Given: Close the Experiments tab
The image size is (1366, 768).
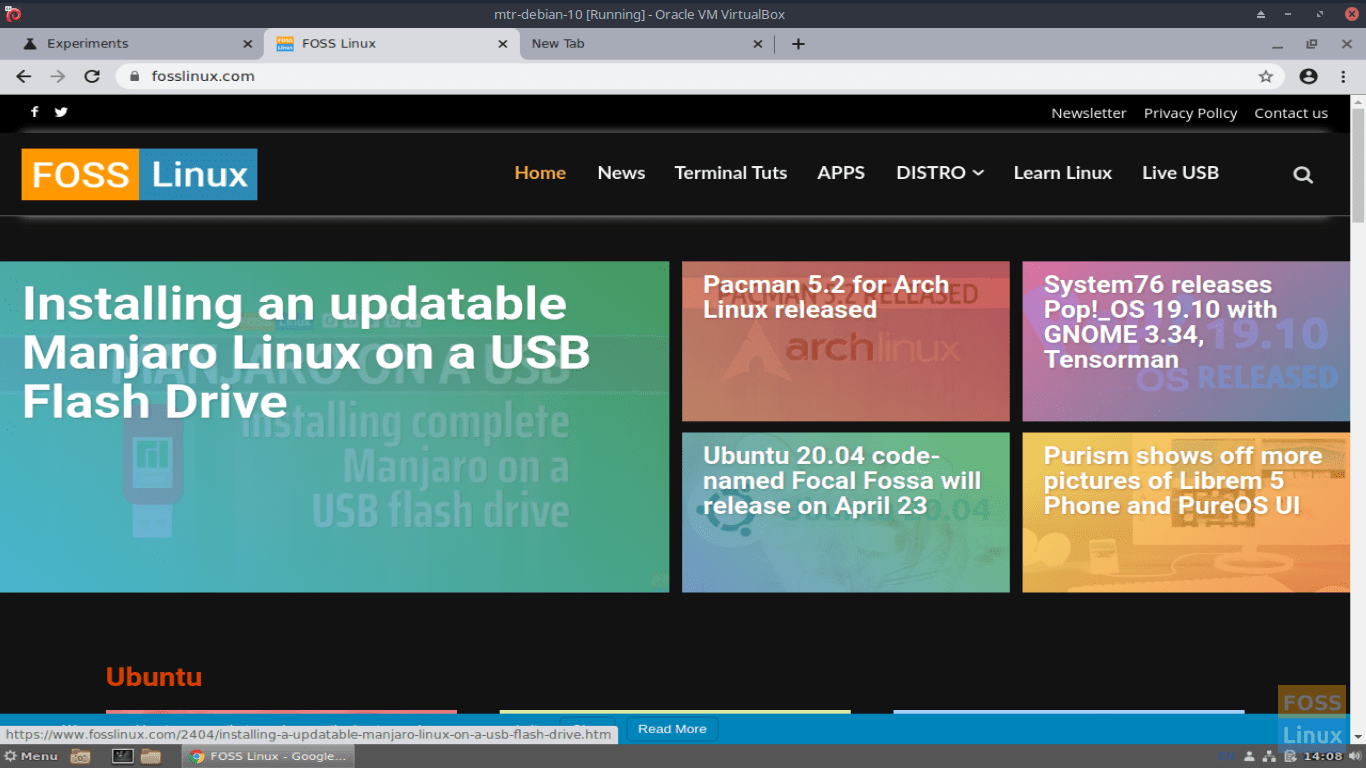Looking at the screenshot, I should (248, 44).
